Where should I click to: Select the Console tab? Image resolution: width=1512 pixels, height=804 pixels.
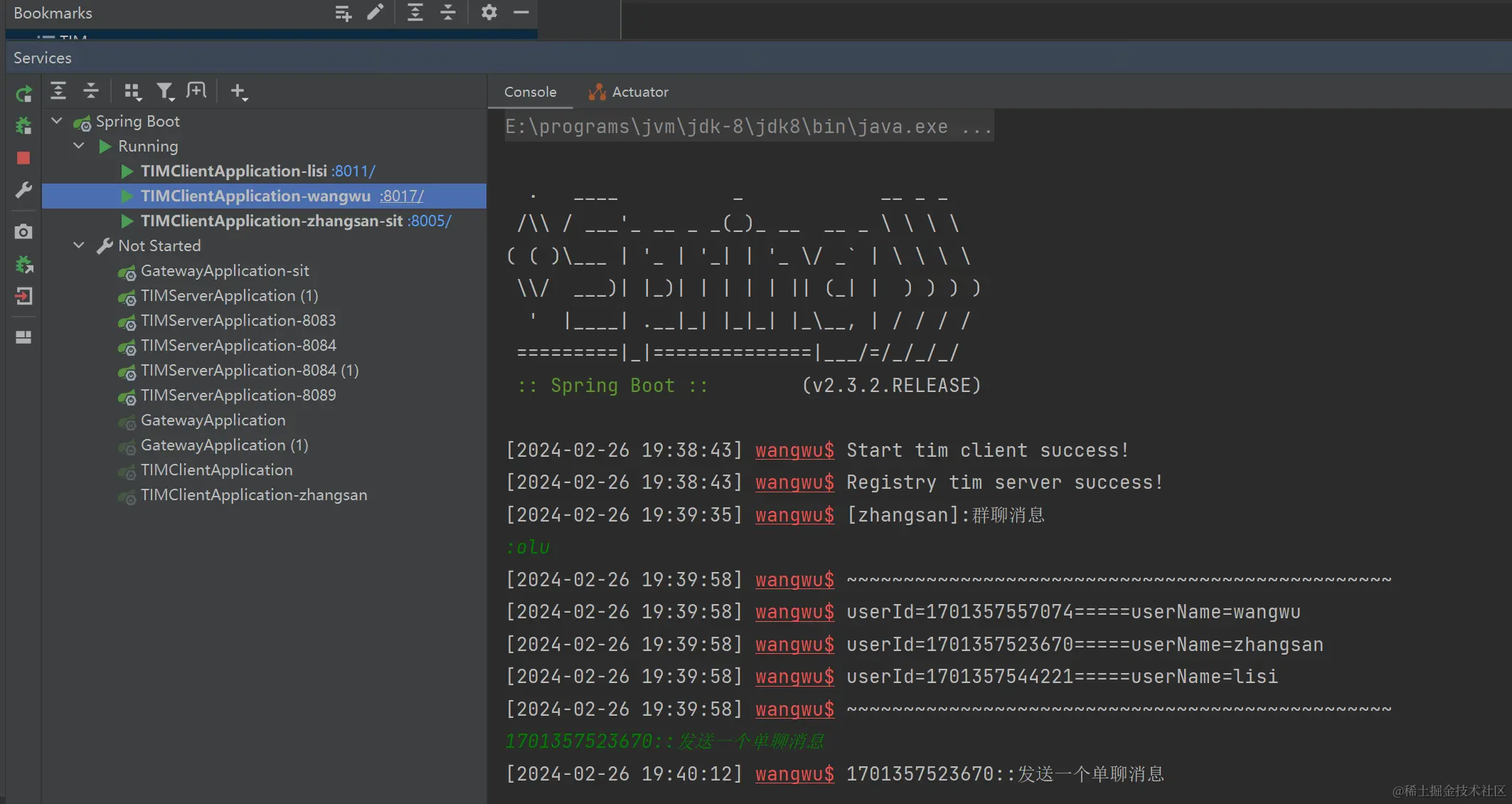(x=530, y=92)
